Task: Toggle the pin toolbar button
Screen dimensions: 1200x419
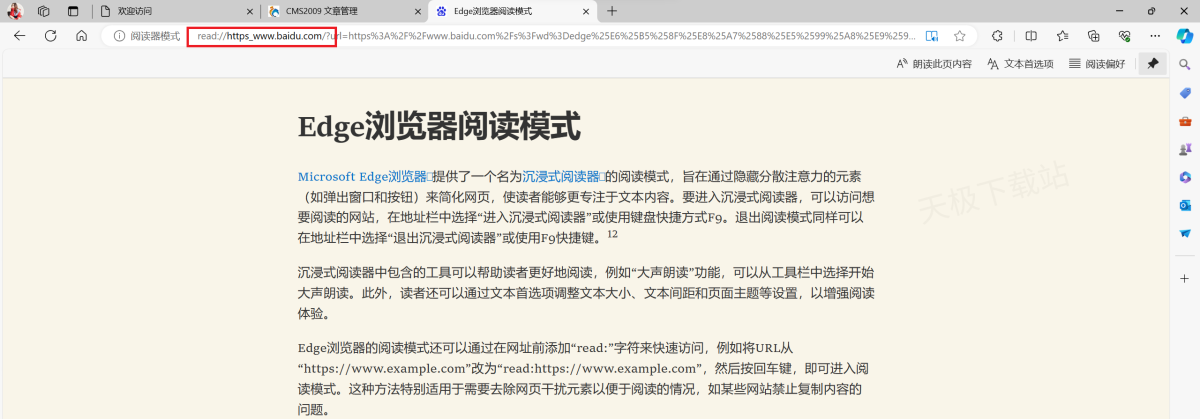Action: coord(1153,64)
